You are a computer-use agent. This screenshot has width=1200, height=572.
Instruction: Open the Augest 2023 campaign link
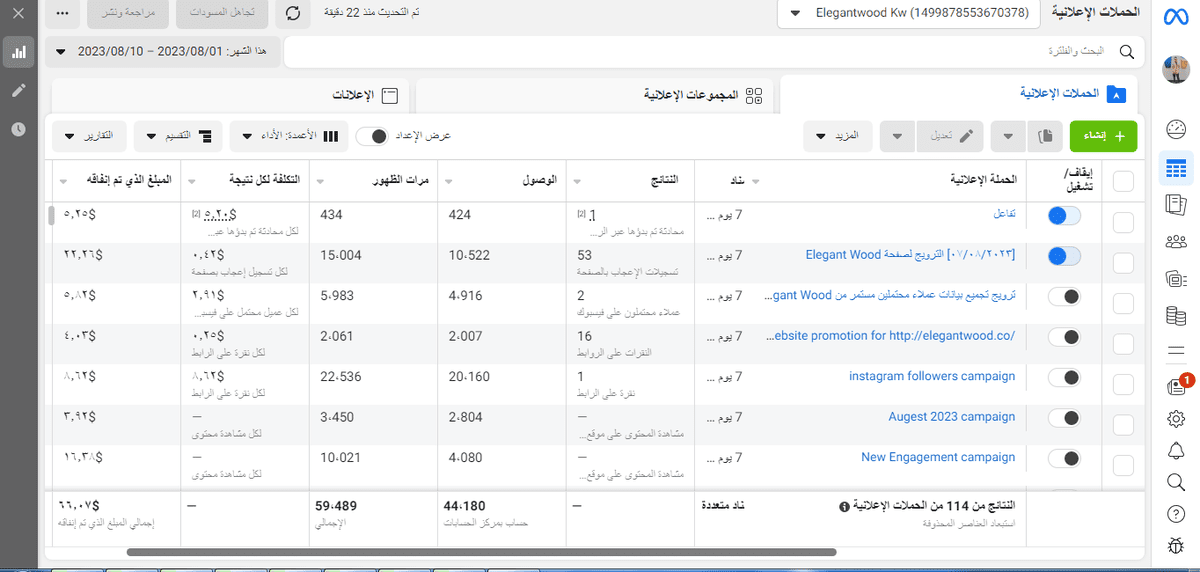[952, 416]
